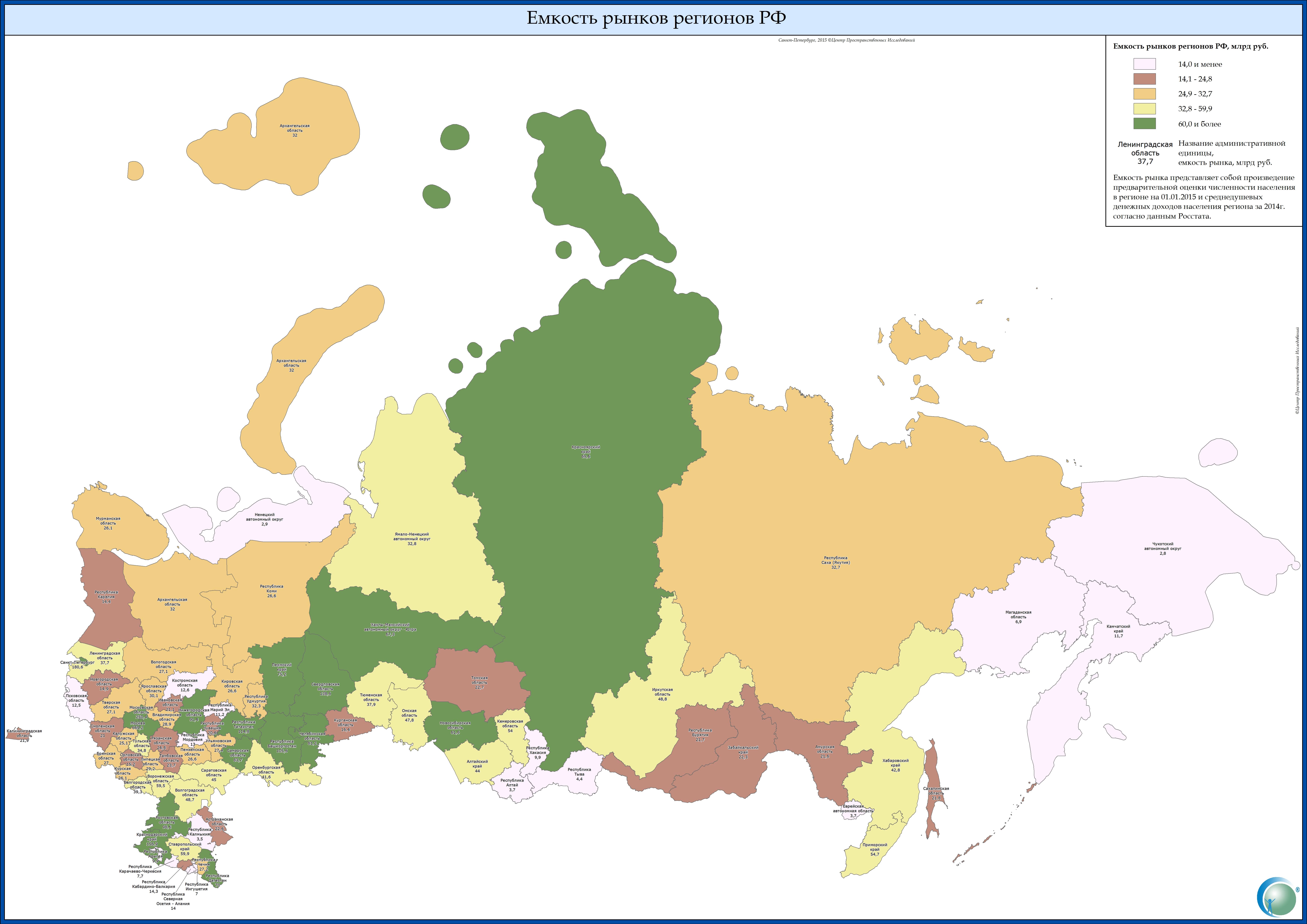
Task: Click the 'Мурманская область 26,1' label
Action: [108, 523]
